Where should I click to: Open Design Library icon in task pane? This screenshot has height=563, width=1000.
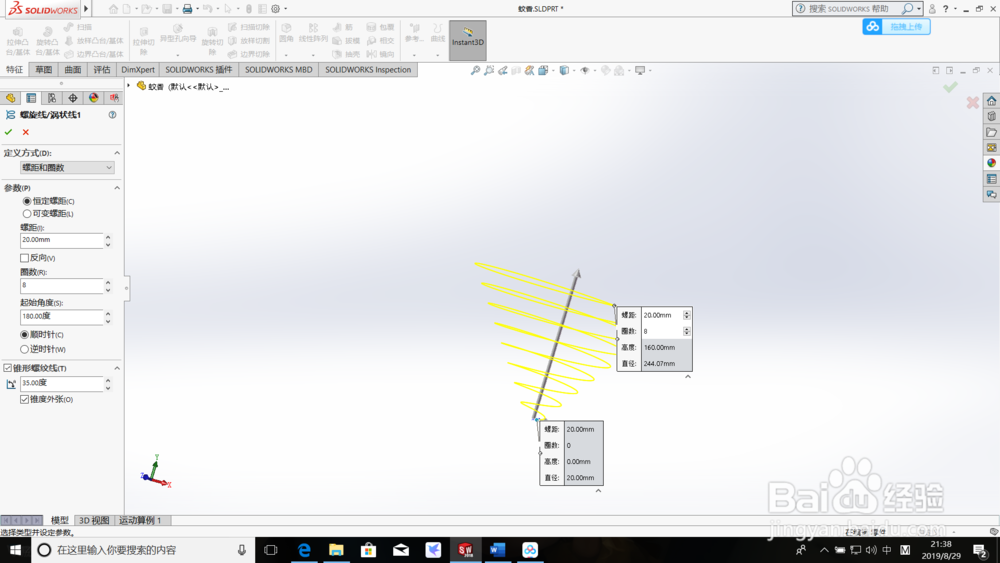tap(991, 116)
